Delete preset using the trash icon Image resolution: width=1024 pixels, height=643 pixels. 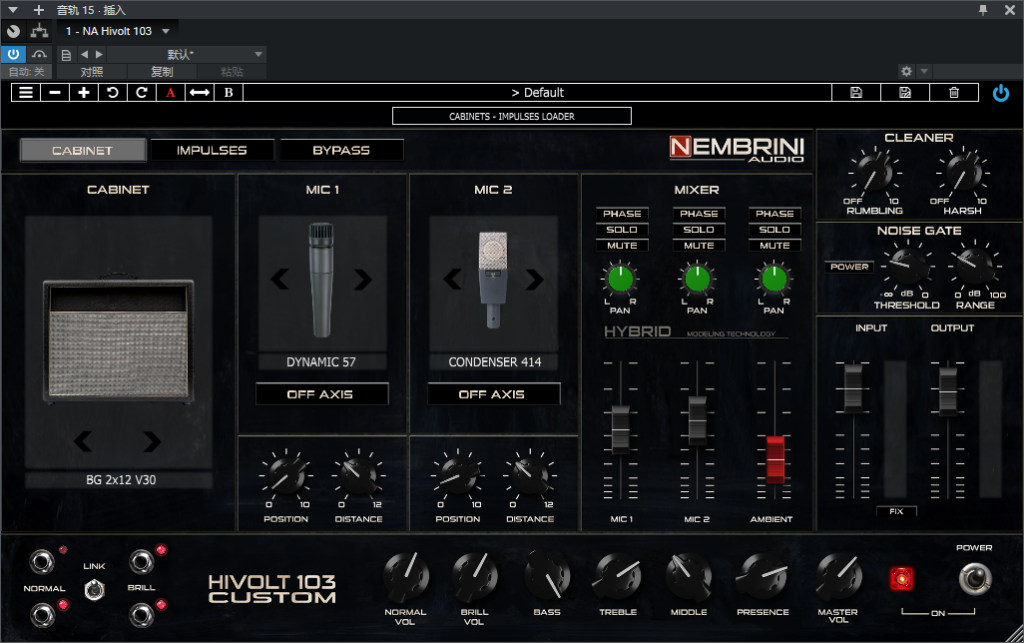[x=953, y=93]
